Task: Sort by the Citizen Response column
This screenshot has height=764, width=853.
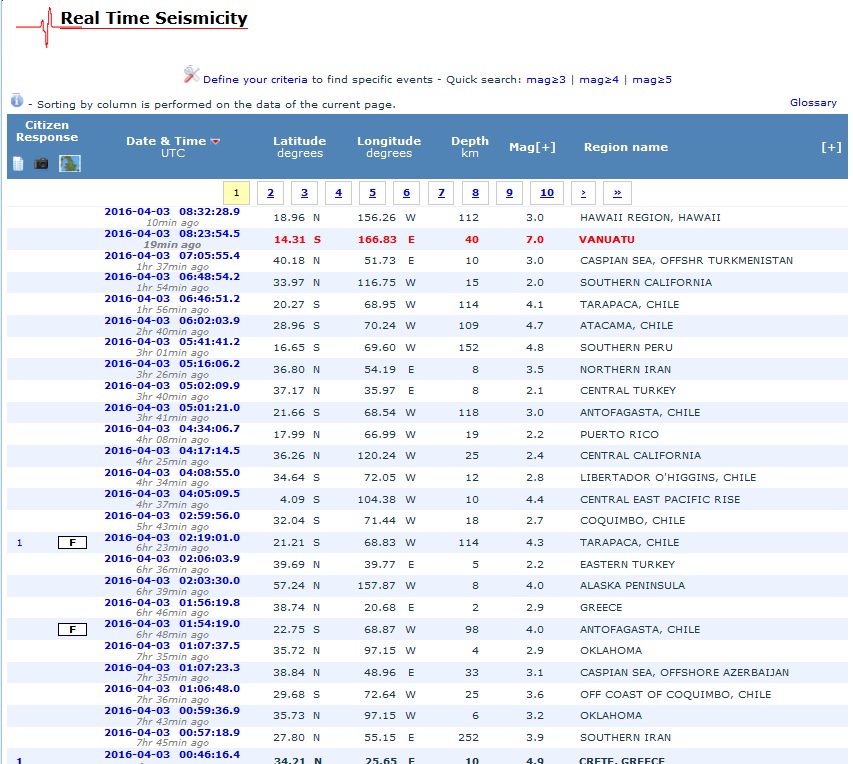Action: (47, 131)
